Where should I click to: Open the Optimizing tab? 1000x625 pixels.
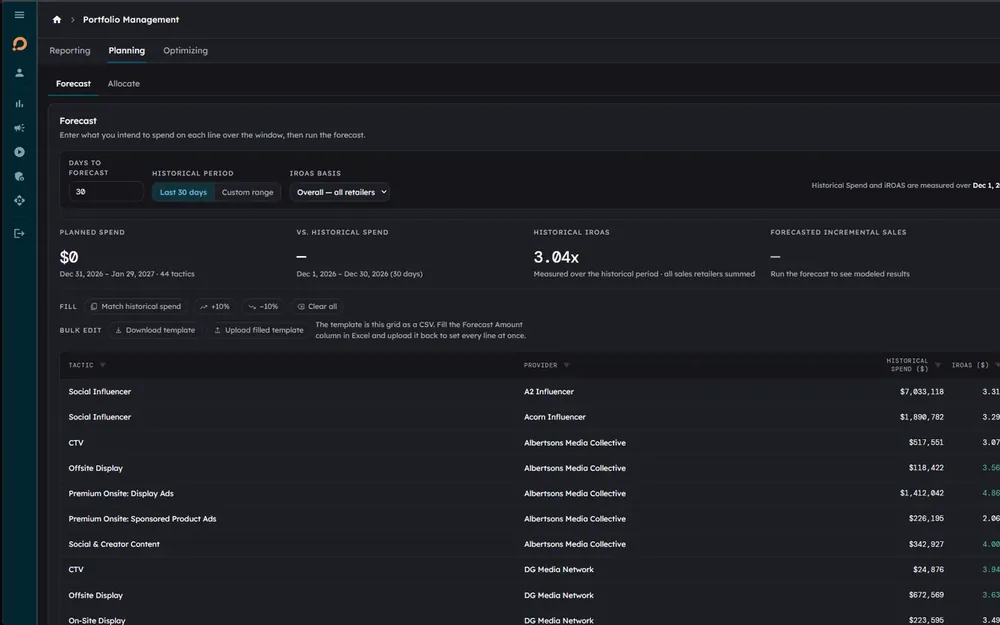point(185,50)
